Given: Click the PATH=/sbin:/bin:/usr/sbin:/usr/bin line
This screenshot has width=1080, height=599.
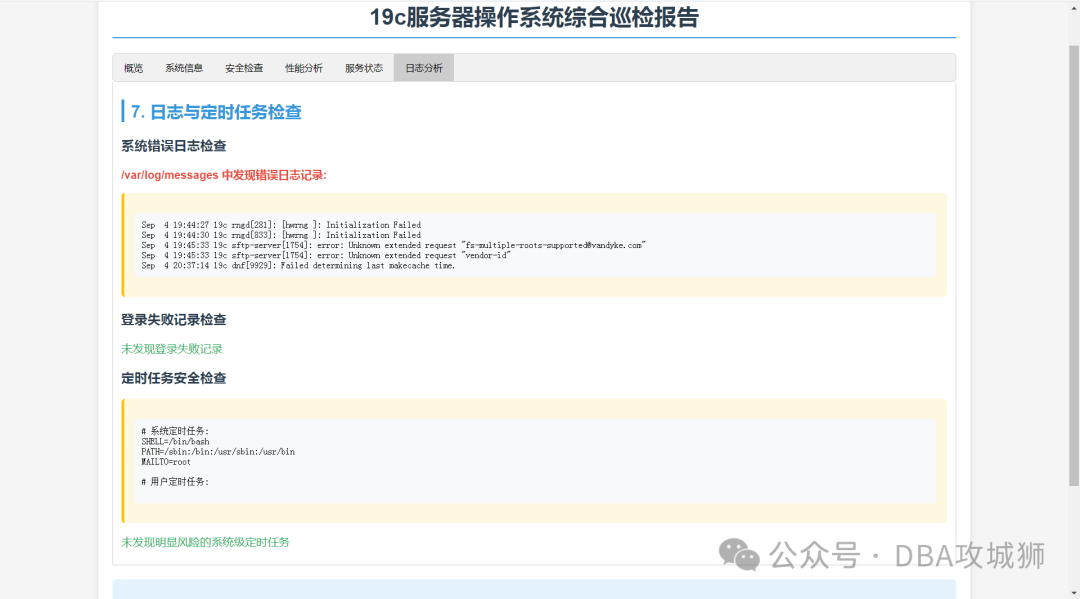Looking at the screenshot, I should click(x=218, y=452).
